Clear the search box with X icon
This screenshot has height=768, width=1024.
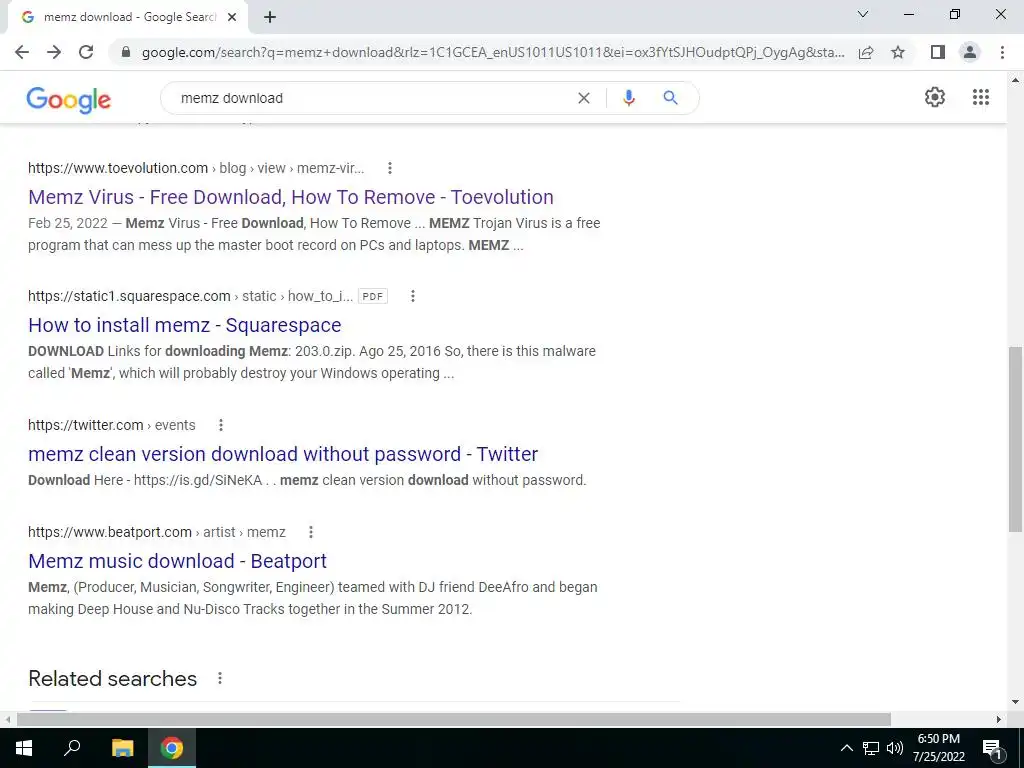tap(584, 98)
